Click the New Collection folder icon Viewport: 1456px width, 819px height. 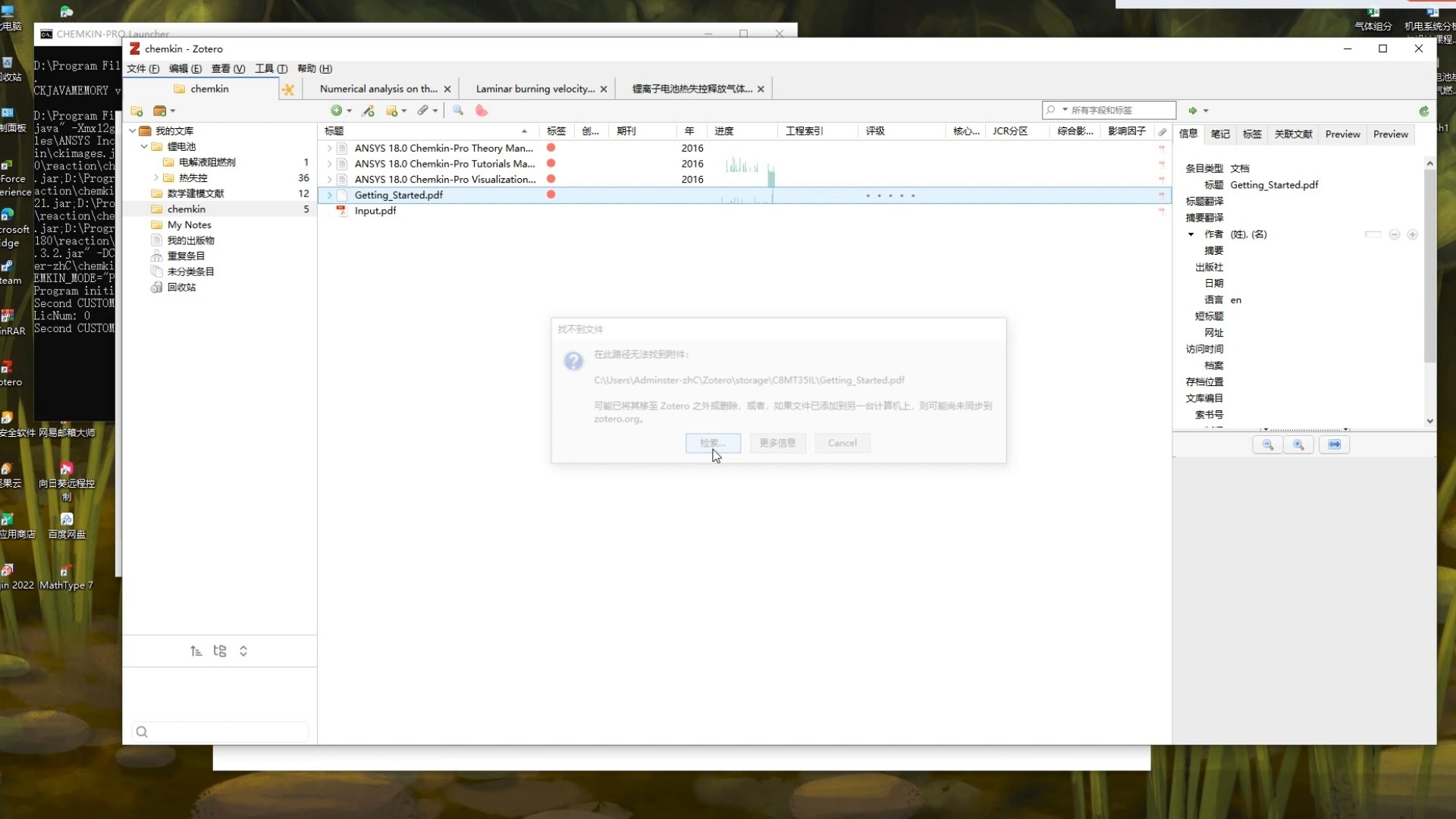136,111
